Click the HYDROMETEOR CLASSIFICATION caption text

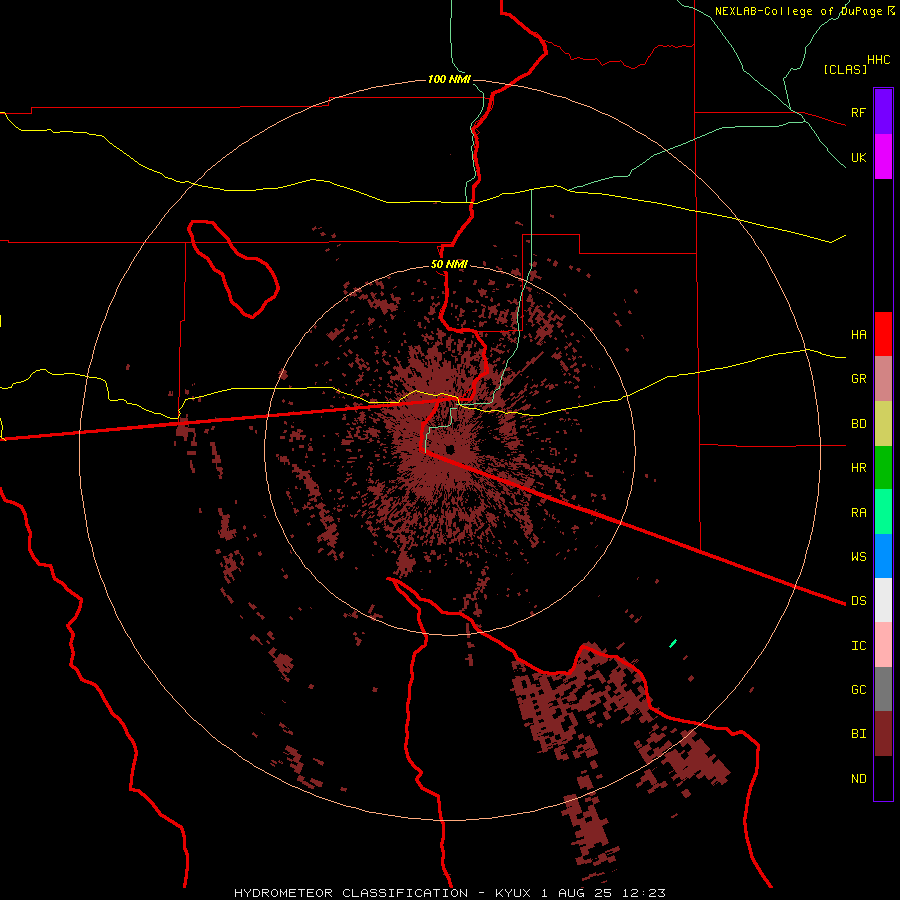tap(352, 893)
